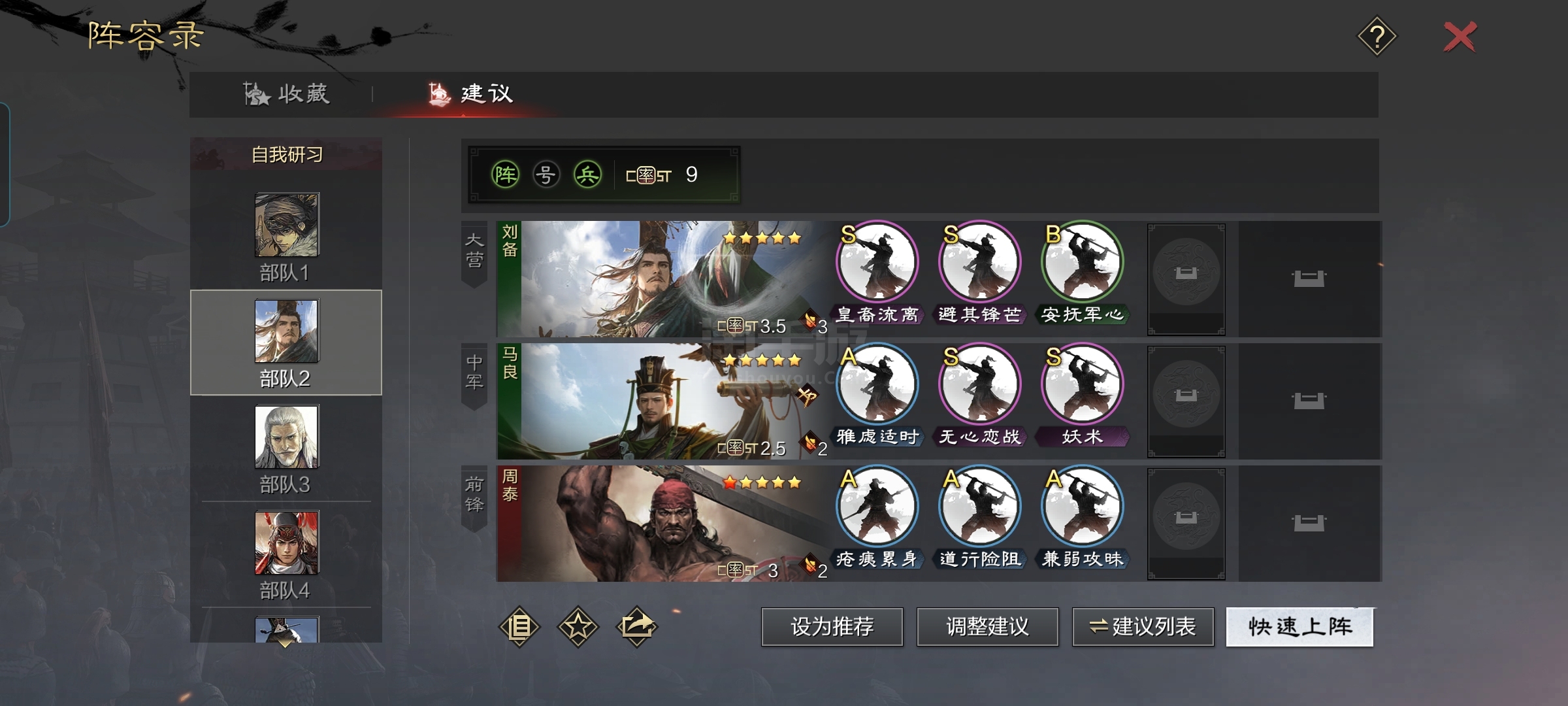Viewport: 1568px width, 706px height.
Task: Close the 阵容录 panel with red X
Action: pyautogui.click(x=1460, y=37)
